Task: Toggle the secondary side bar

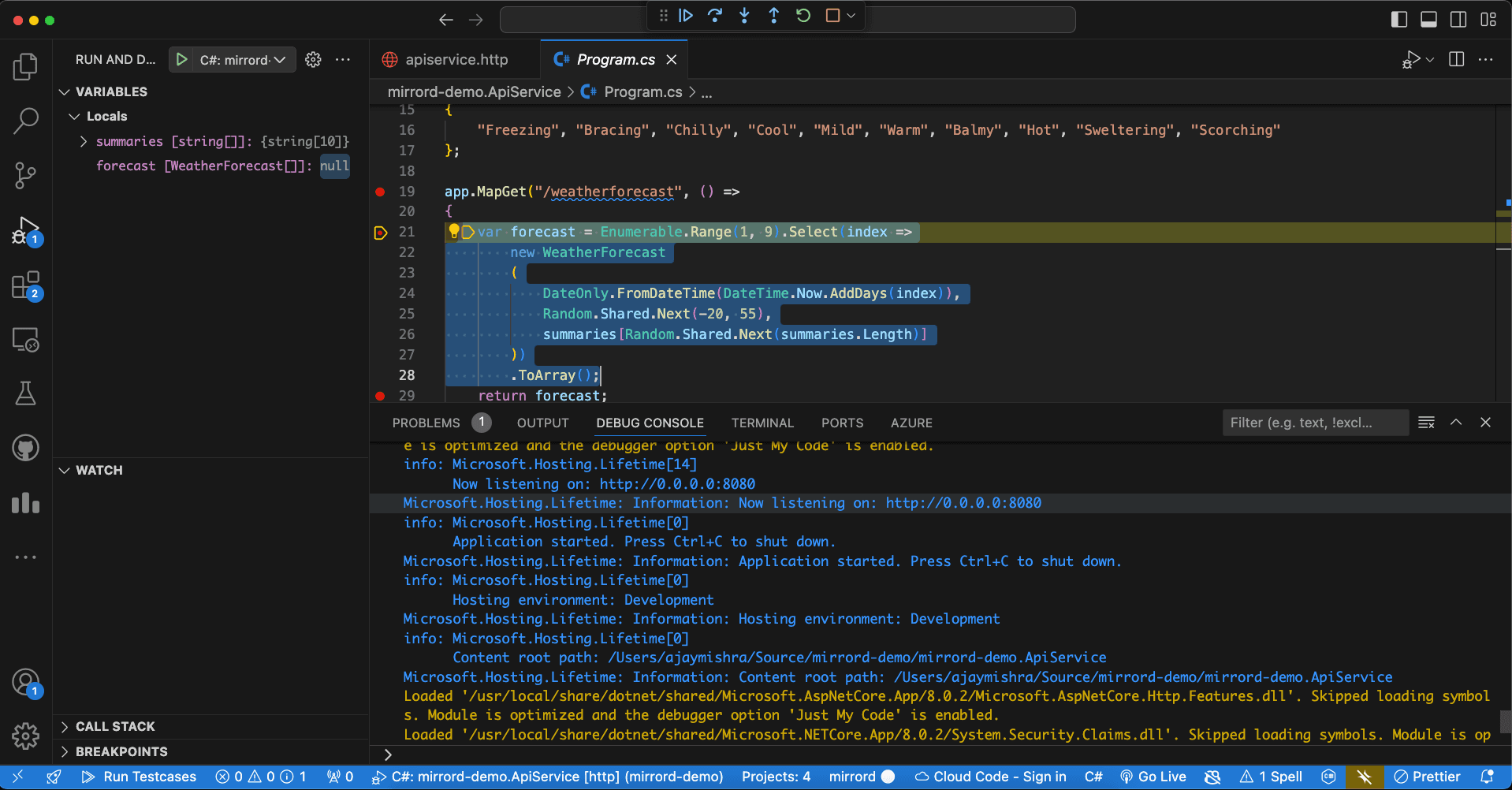Action: pyautogui.click(x=1458, y=20)
